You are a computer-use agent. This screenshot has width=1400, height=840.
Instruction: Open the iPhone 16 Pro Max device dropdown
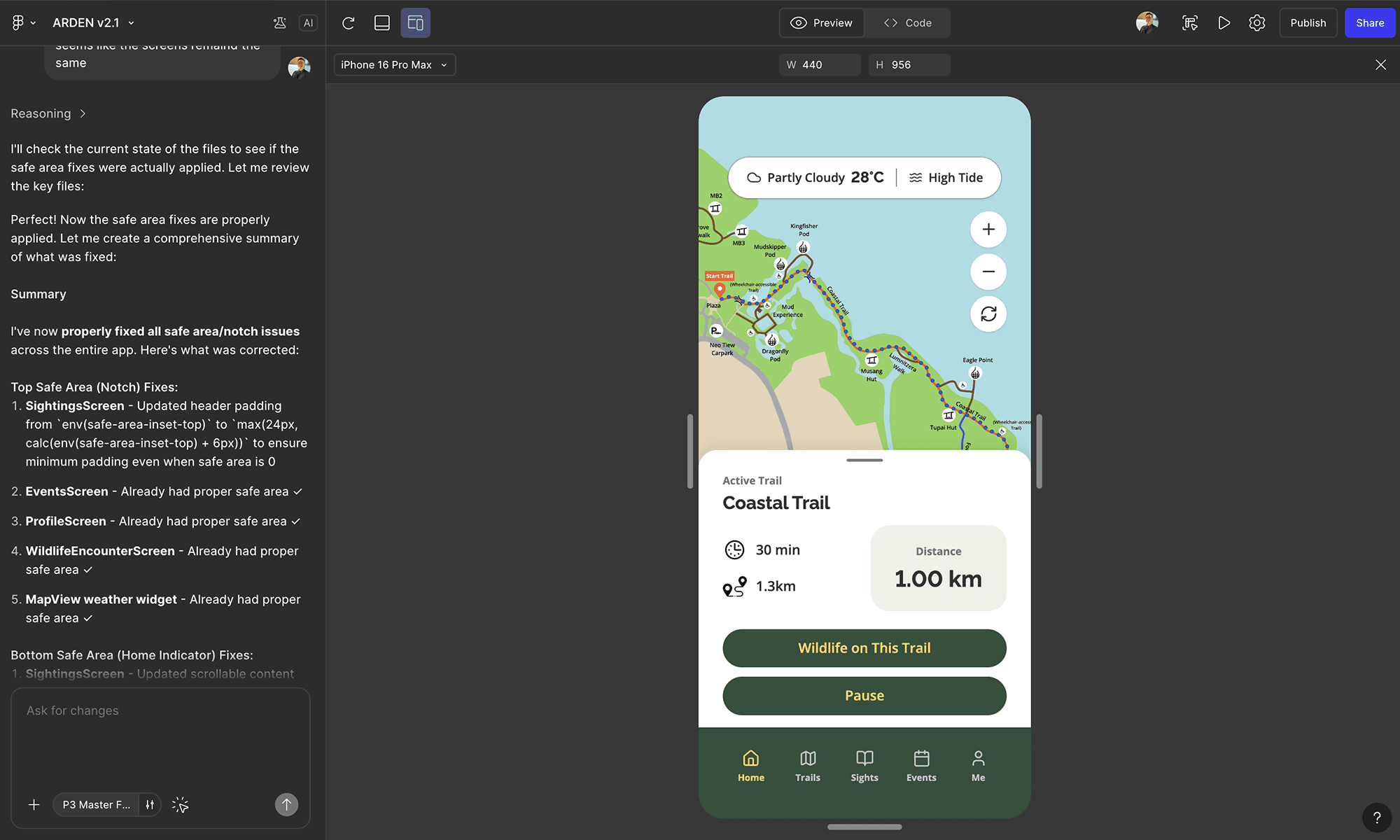[x=394, y=64]
